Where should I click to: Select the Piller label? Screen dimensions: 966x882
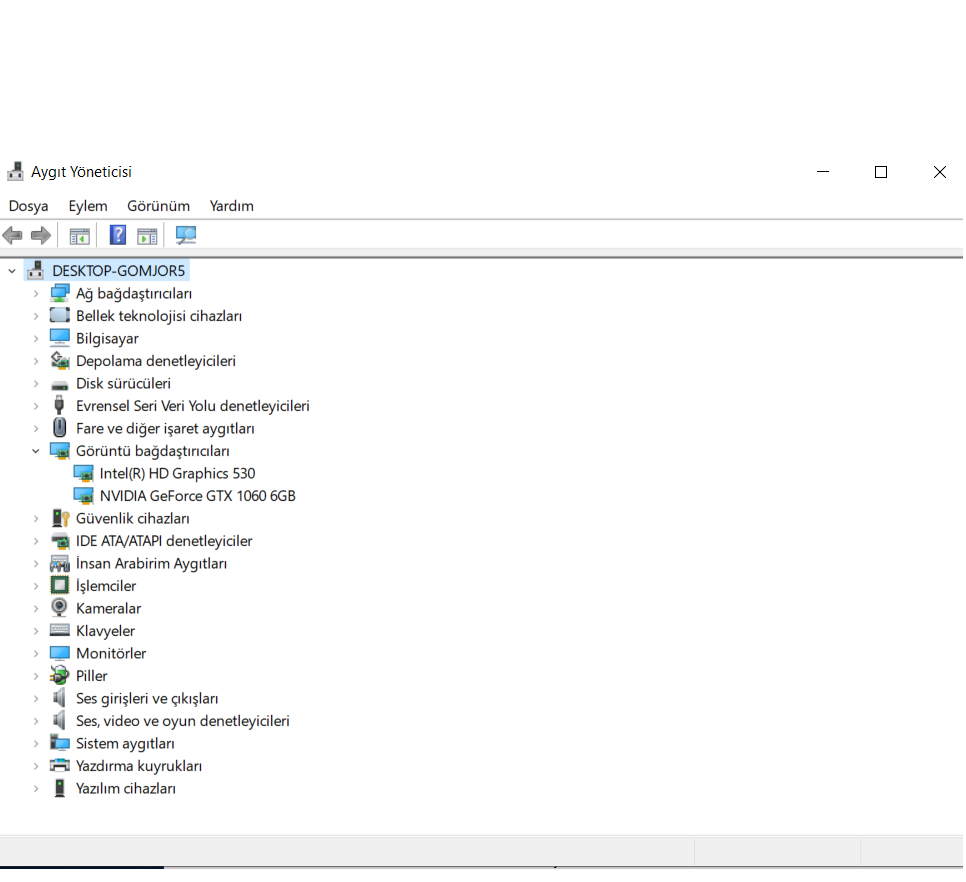[91, 676]
